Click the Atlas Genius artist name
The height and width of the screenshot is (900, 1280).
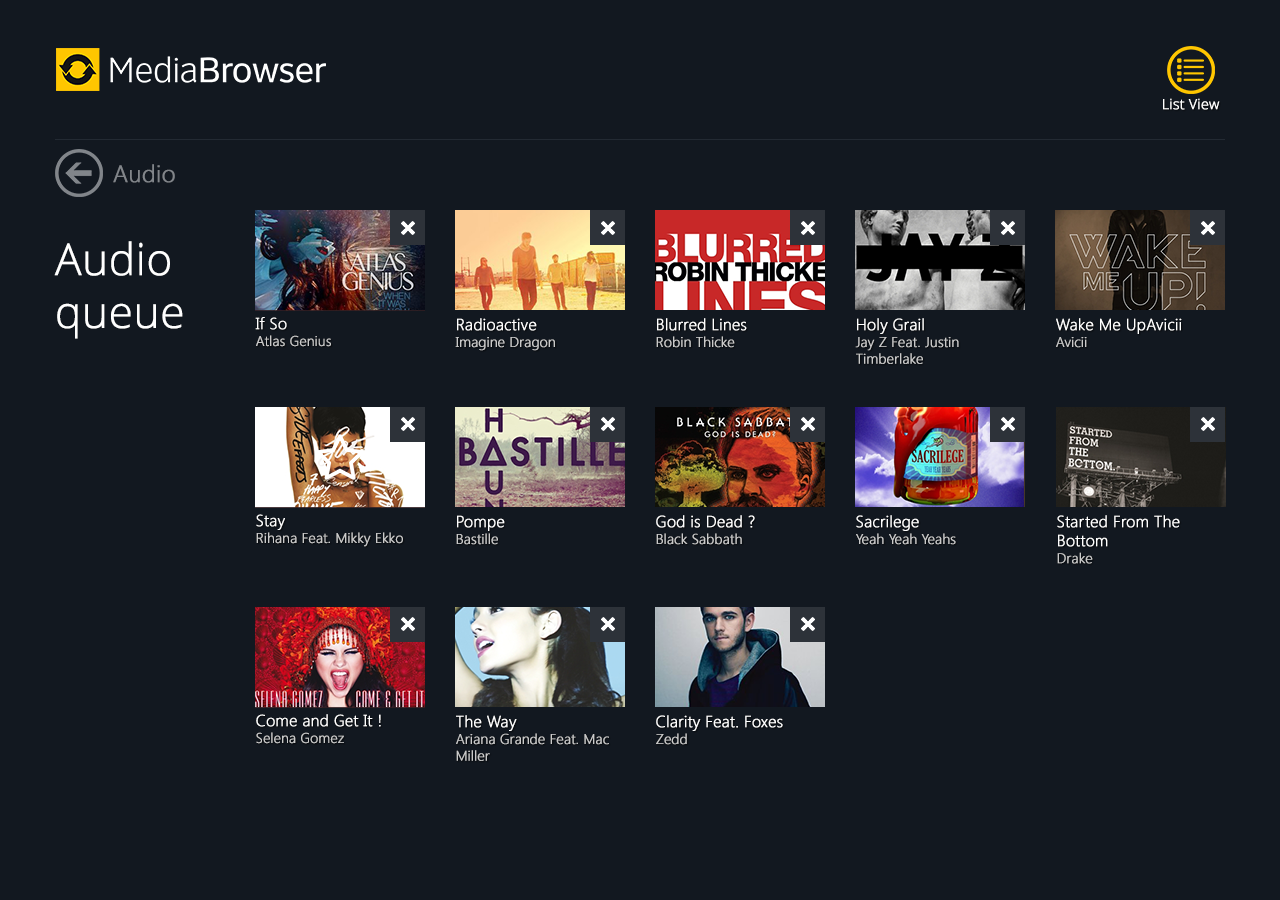[x=293, y=342]
